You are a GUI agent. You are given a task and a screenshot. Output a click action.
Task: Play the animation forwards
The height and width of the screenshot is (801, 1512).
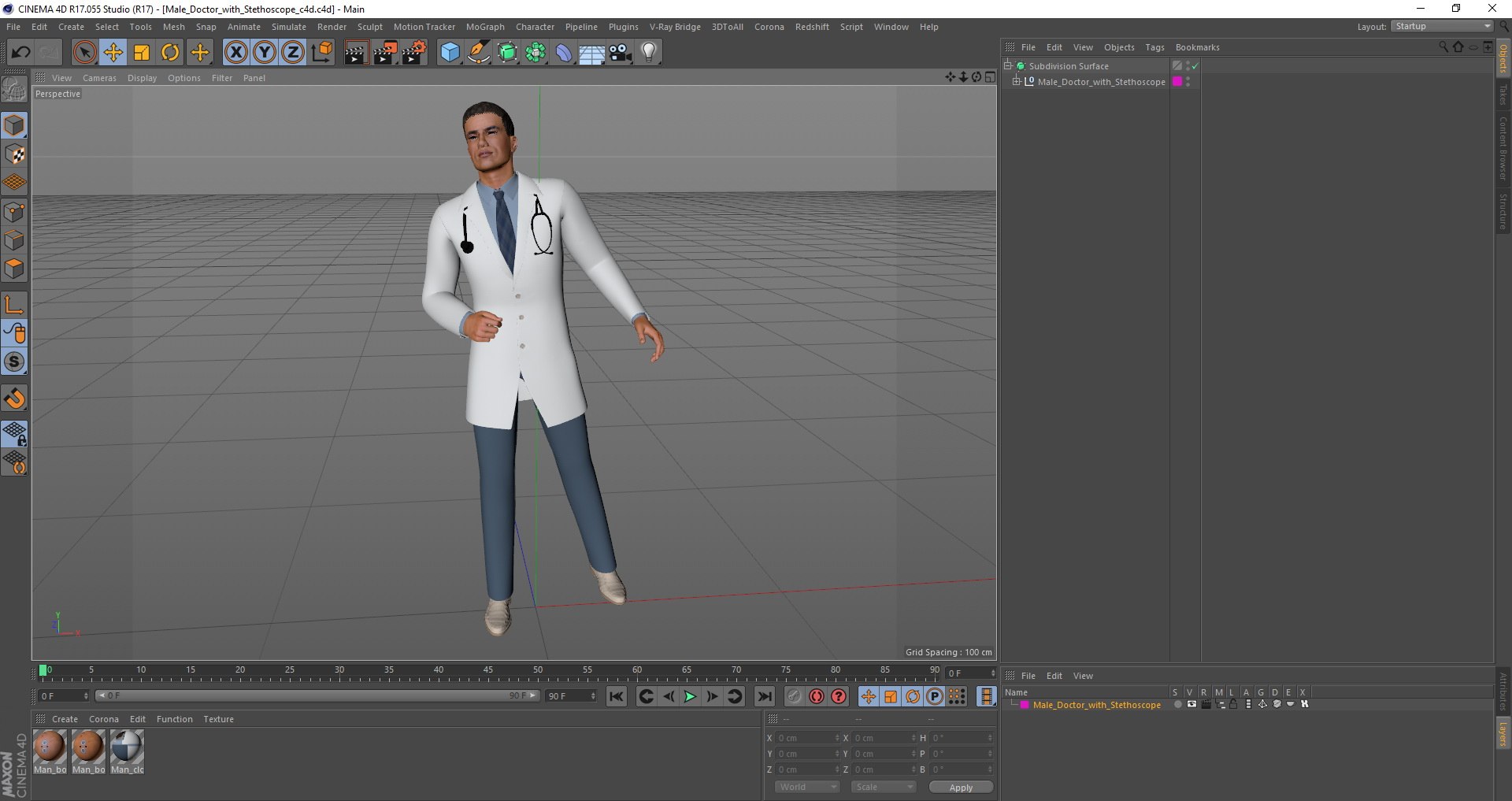[690, 696]
